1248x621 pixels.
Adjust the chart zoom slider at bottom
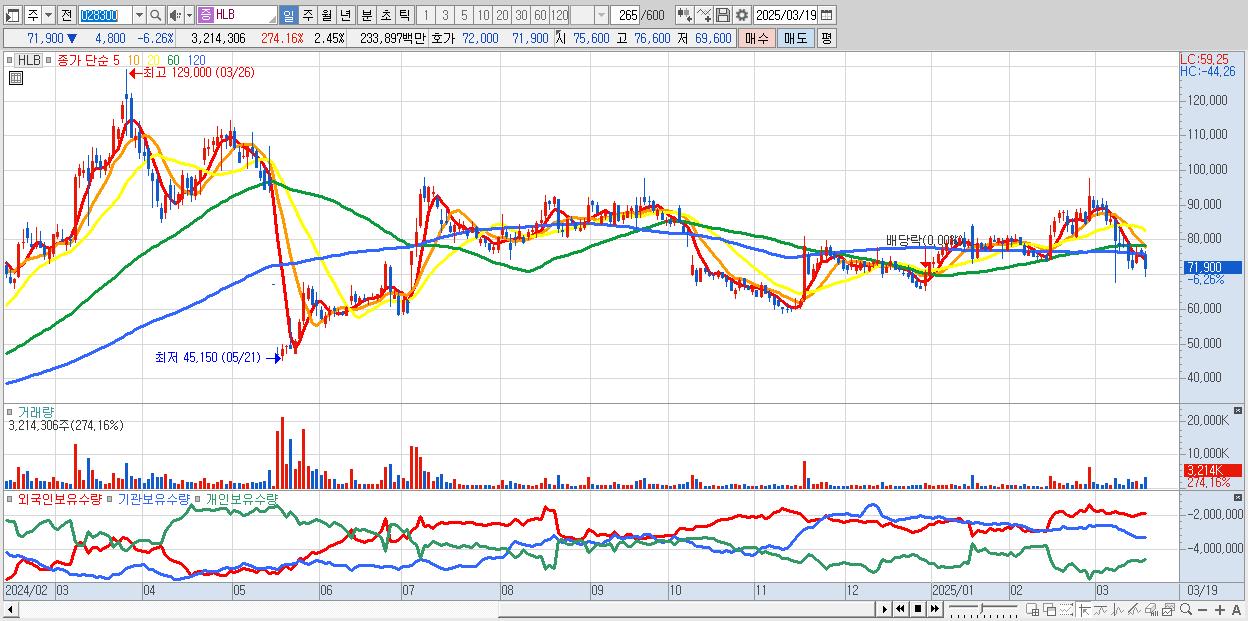pyautogui.click(x=983, y=609)
